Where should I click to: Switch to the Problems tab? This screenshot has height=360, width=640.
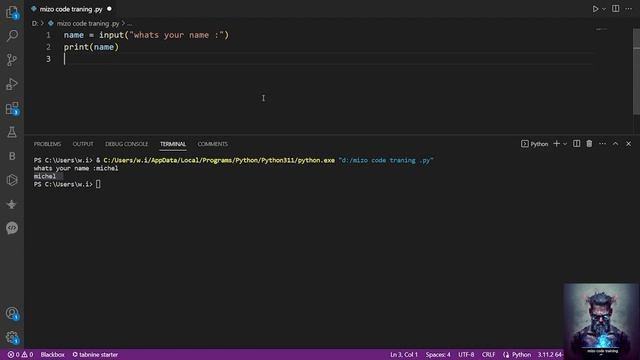click(47, 144)
